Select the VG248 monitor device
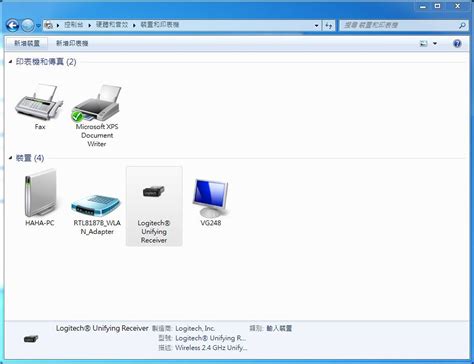474x364 pixels. (211, 202)
